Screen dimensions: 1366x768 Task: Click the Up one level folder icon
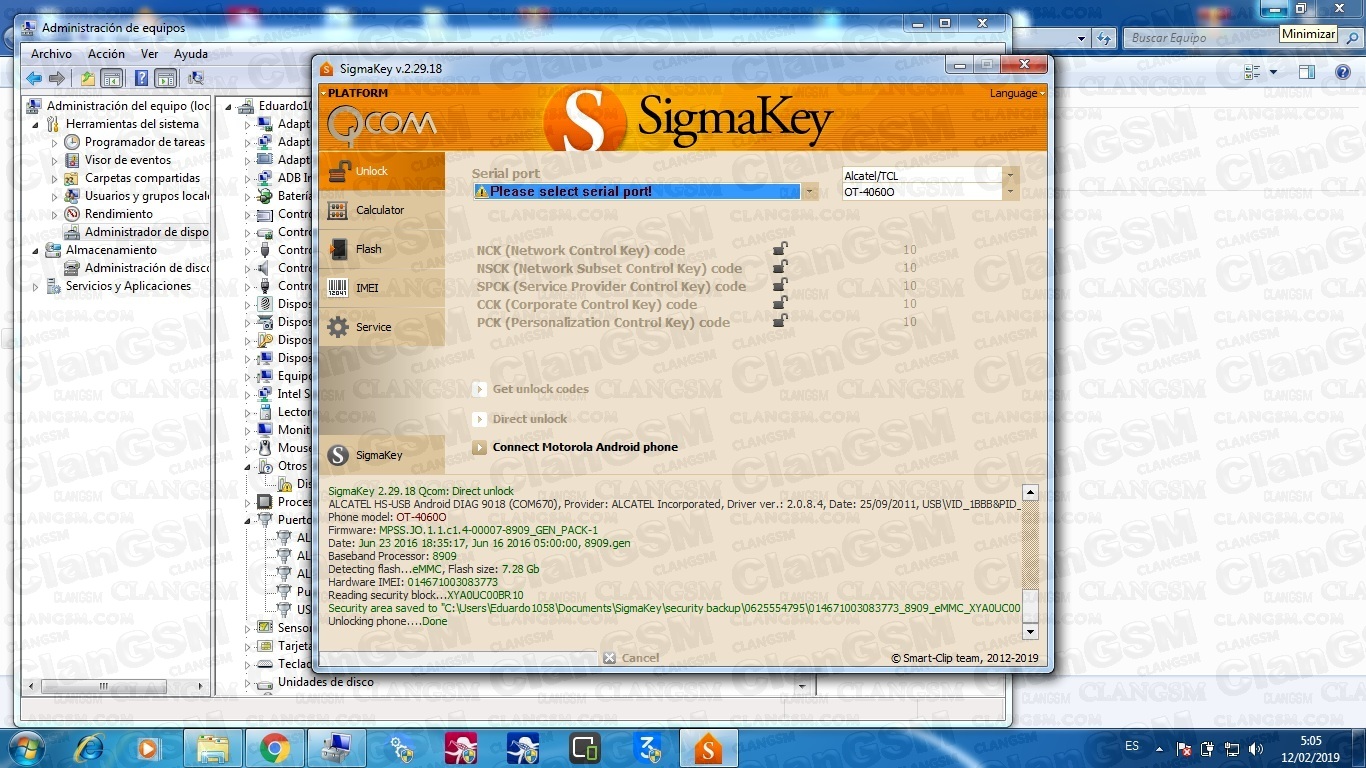(x=88, y=78)
